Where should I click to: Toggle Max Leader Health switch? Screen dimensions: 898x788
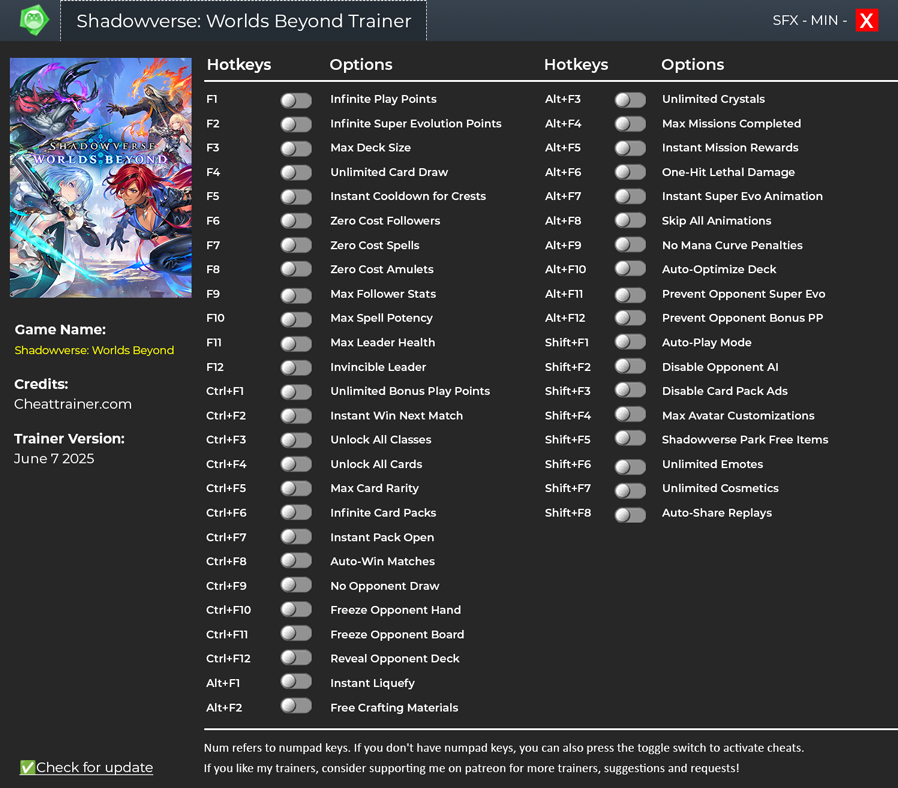(x=296, y=344)
